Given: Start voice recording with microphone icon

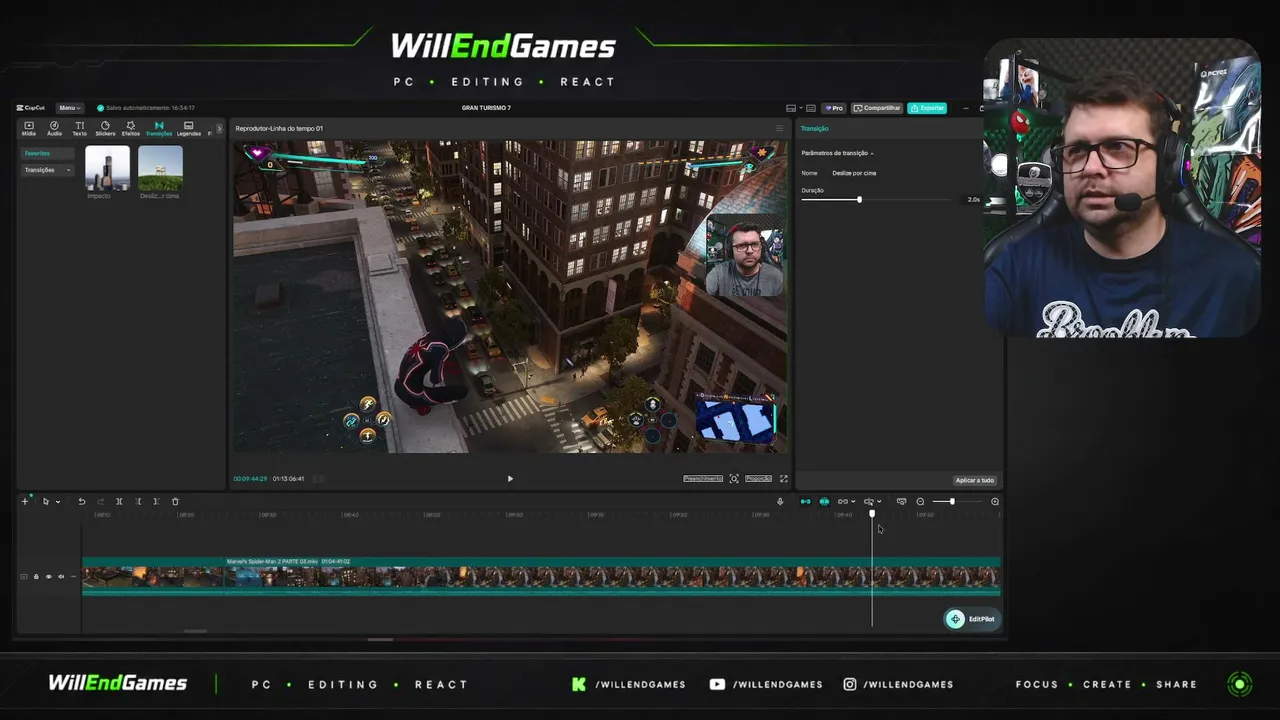Looking at the screenshot, I should click(x=780, y=502).
